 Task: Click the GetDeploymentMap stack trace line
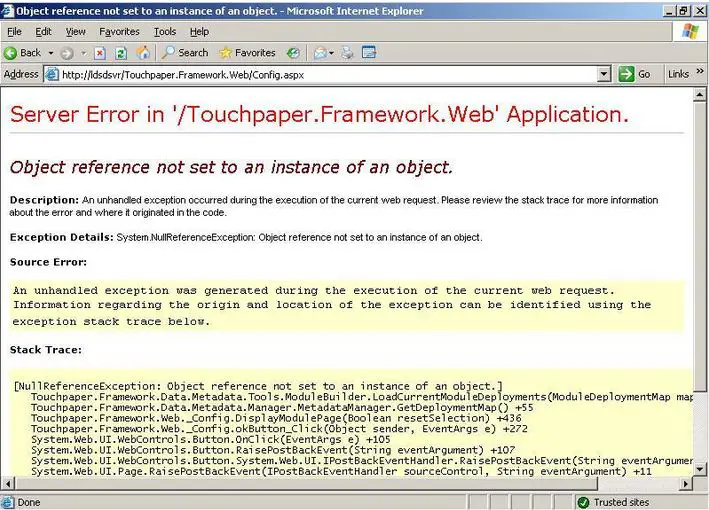[x=282, y=407]
